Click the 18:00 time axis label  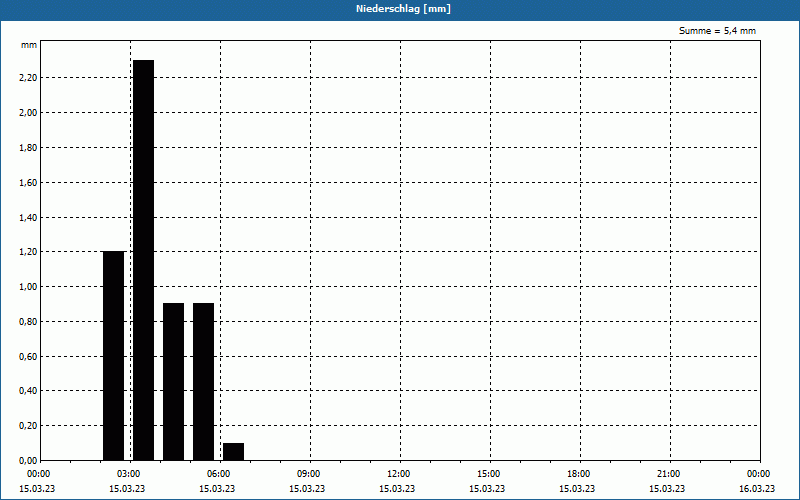(x=579, y=474)
